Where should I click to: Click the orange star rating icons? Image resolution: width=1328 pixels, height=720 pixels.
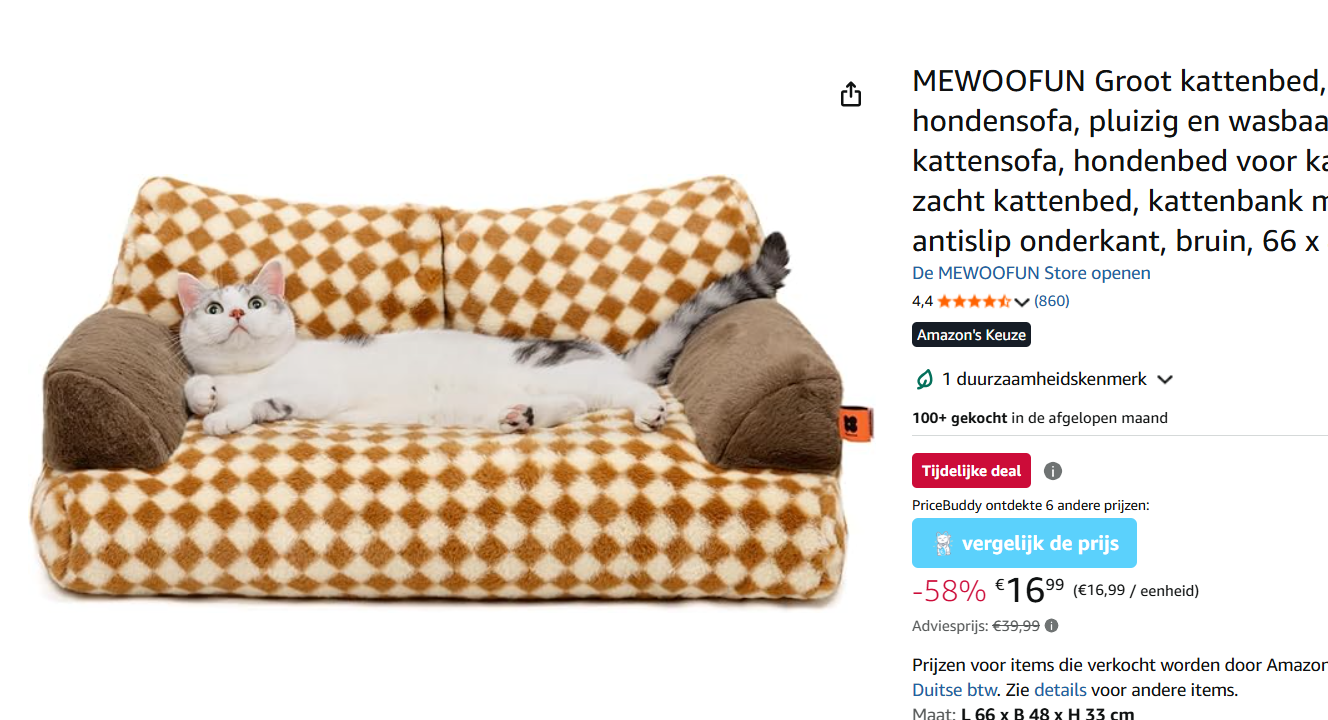974,301
